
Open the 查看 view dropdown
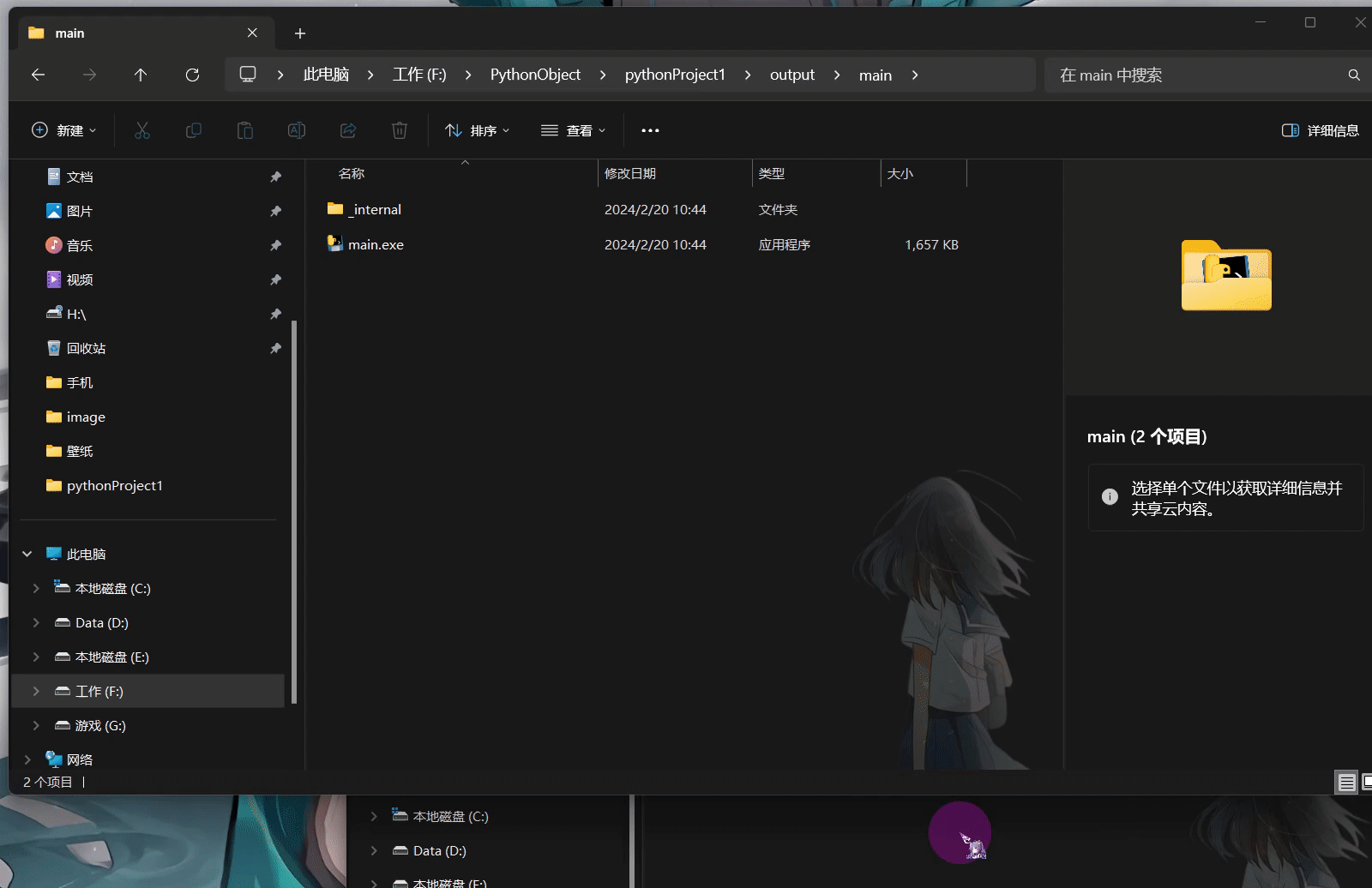574,130
